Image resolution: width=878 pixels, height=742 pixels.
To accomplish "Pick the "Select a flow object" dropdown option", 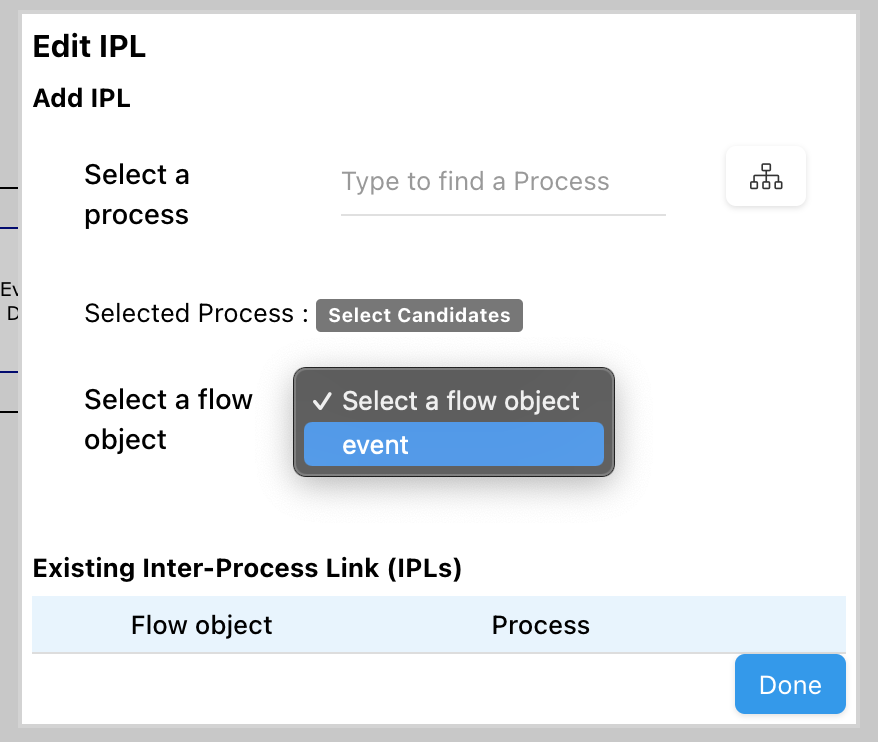I will click(x=460, y=402).
